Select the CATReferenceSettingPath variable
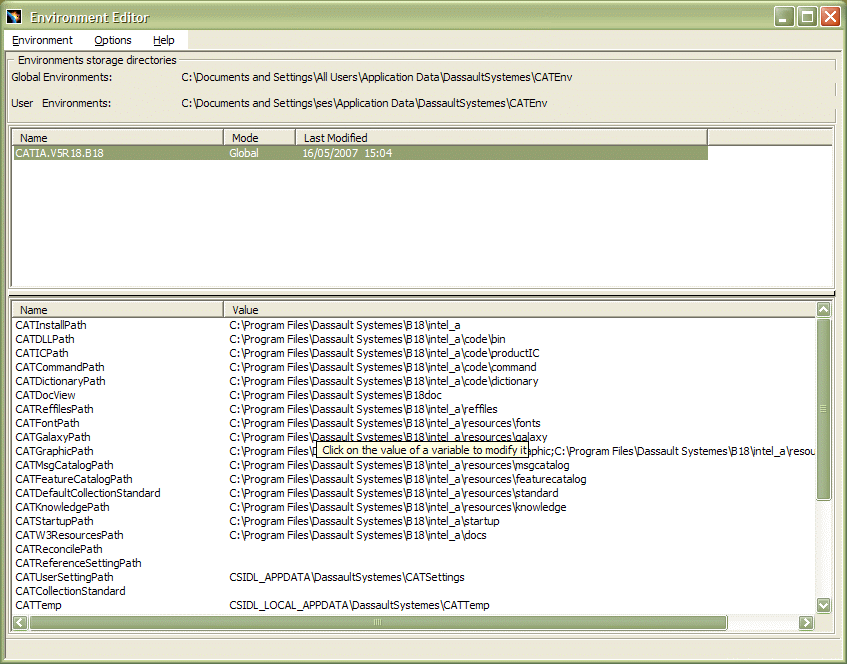This screenshot has height=664, width=847. tap(78, 564)
